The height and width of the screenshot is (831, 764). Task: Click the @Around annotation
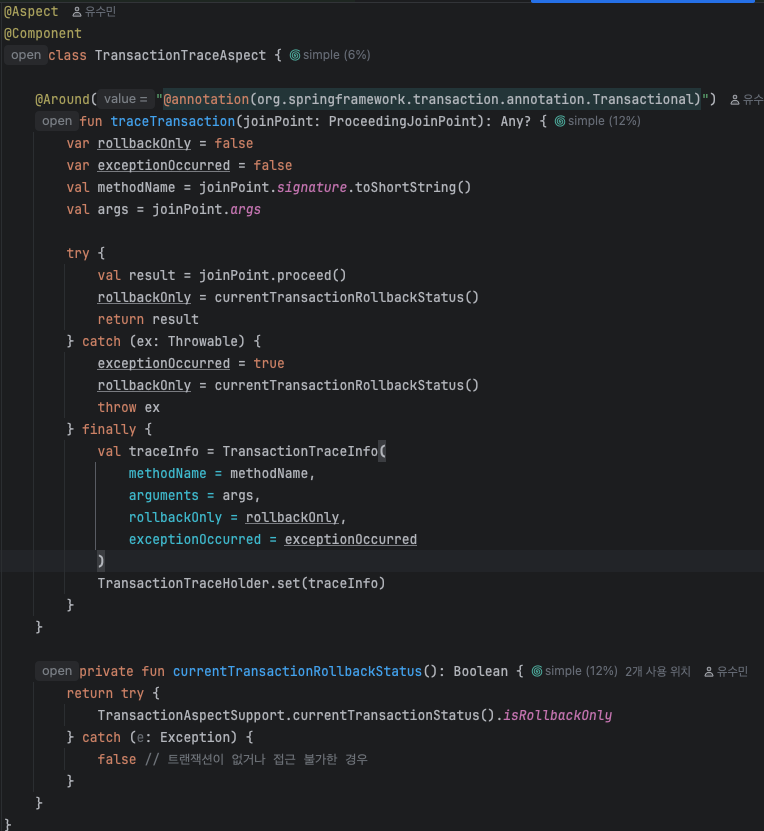pyautogui.click(x=62, y=99)
